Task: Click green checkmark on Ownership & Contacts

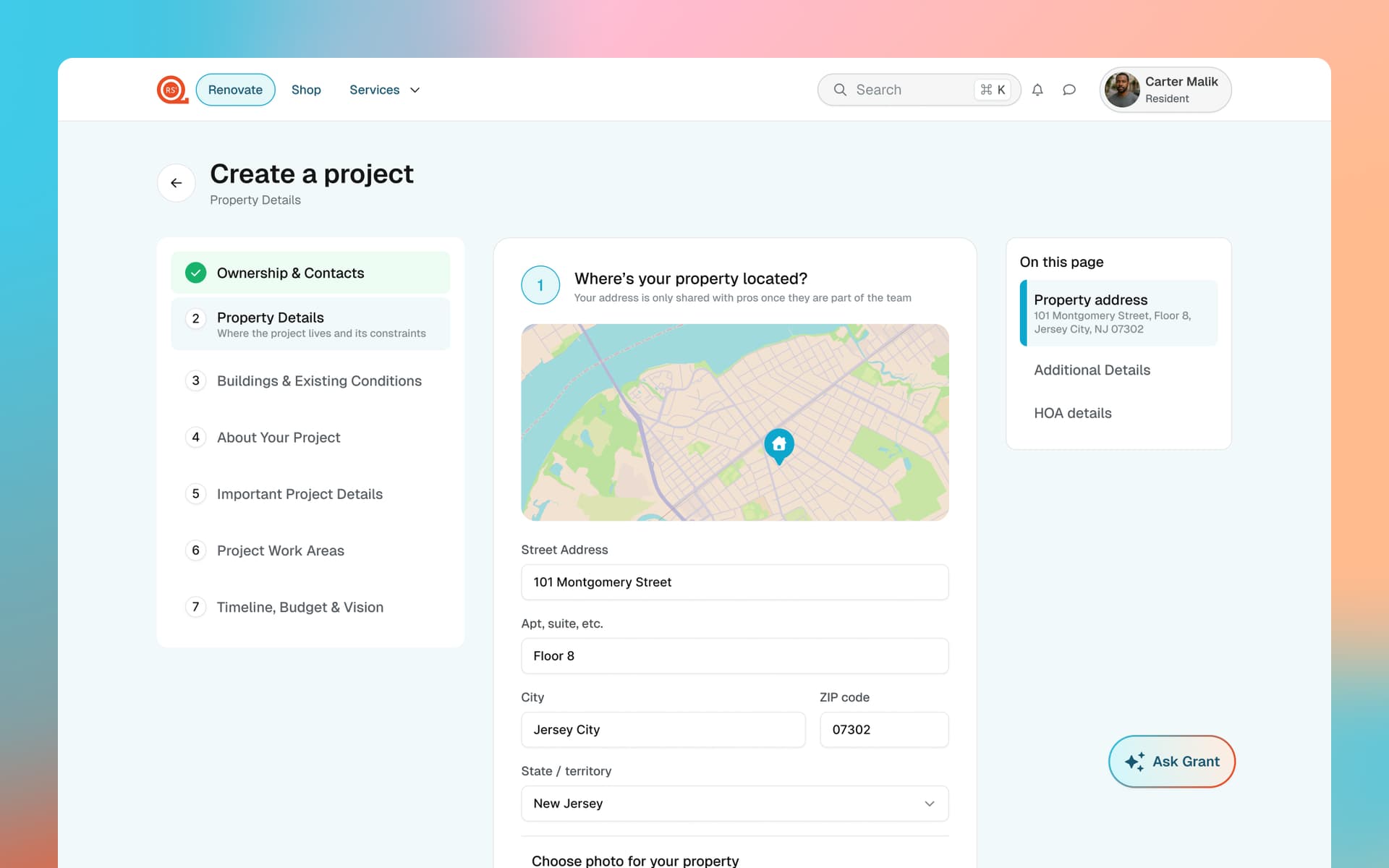Action: (195, 273)
